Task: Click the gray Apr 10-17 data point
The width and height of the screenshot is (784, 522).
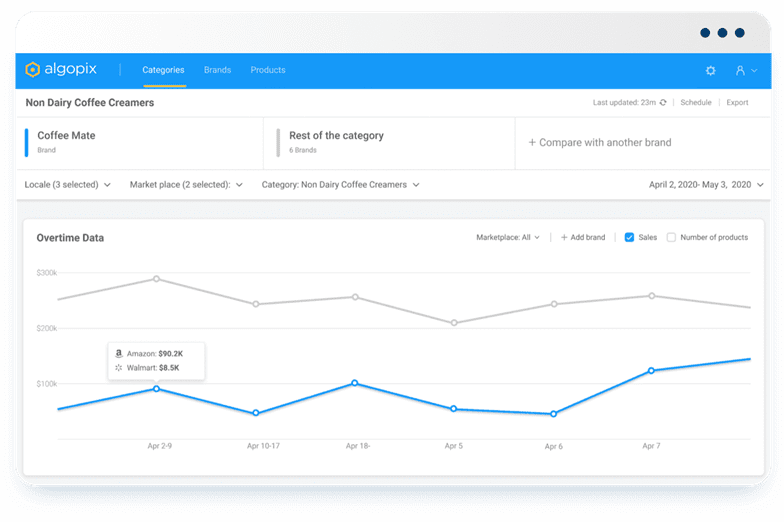Action: (x=256, y=304)
